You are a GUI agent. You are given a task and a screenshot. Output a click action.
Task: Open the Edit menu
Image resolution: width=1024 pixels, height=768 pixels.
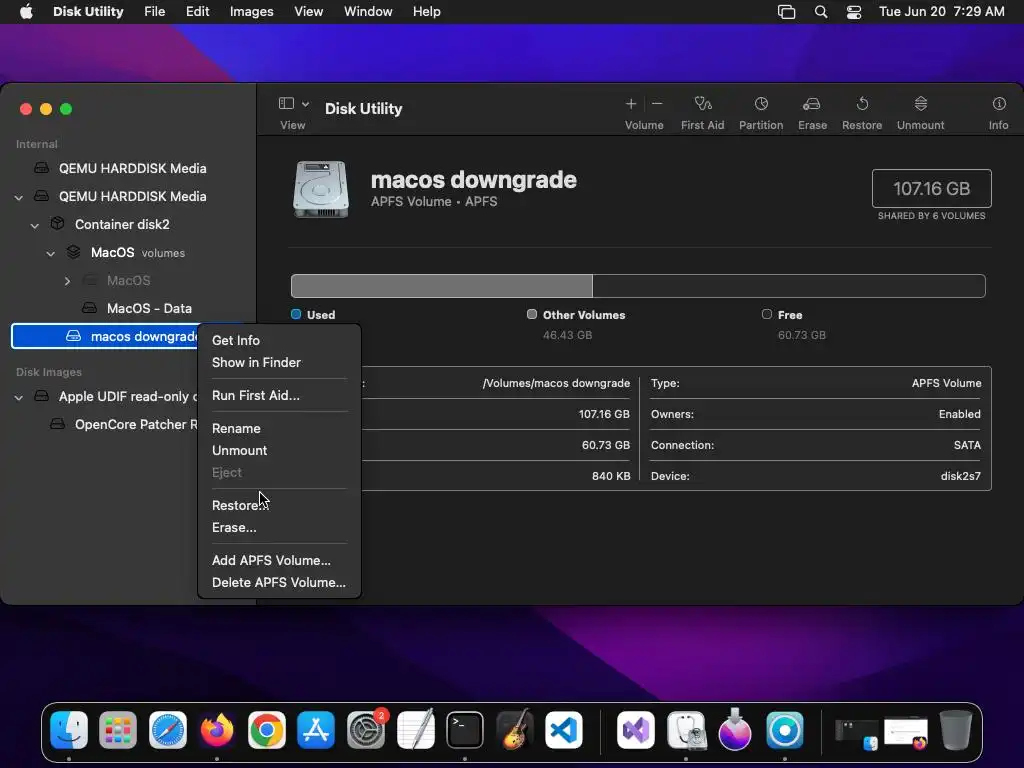[x=197, y=12]
